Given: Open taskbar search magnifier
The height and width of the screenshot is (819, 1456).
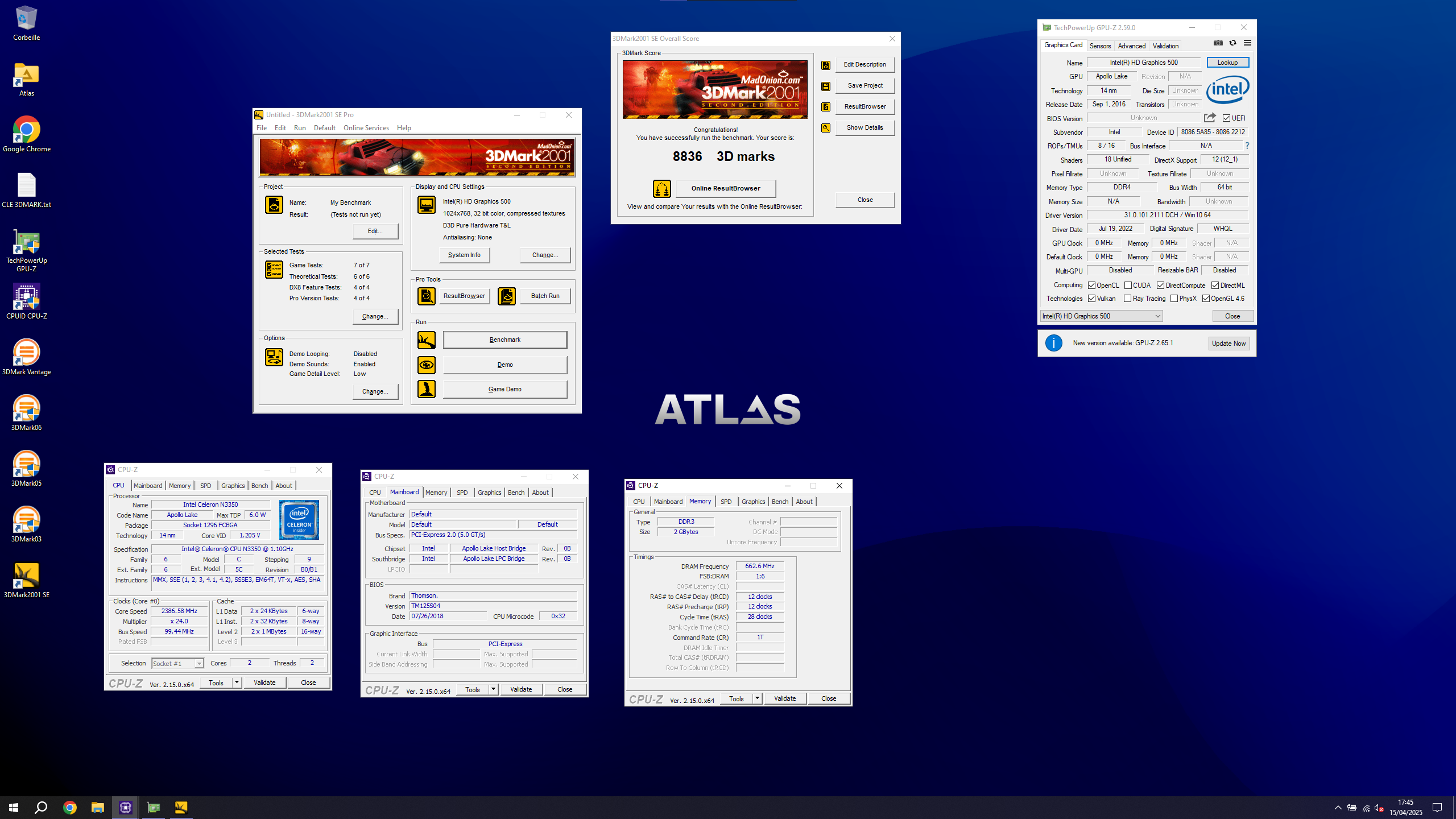Looking at the screenshot, I should click(x=41, y=808).
